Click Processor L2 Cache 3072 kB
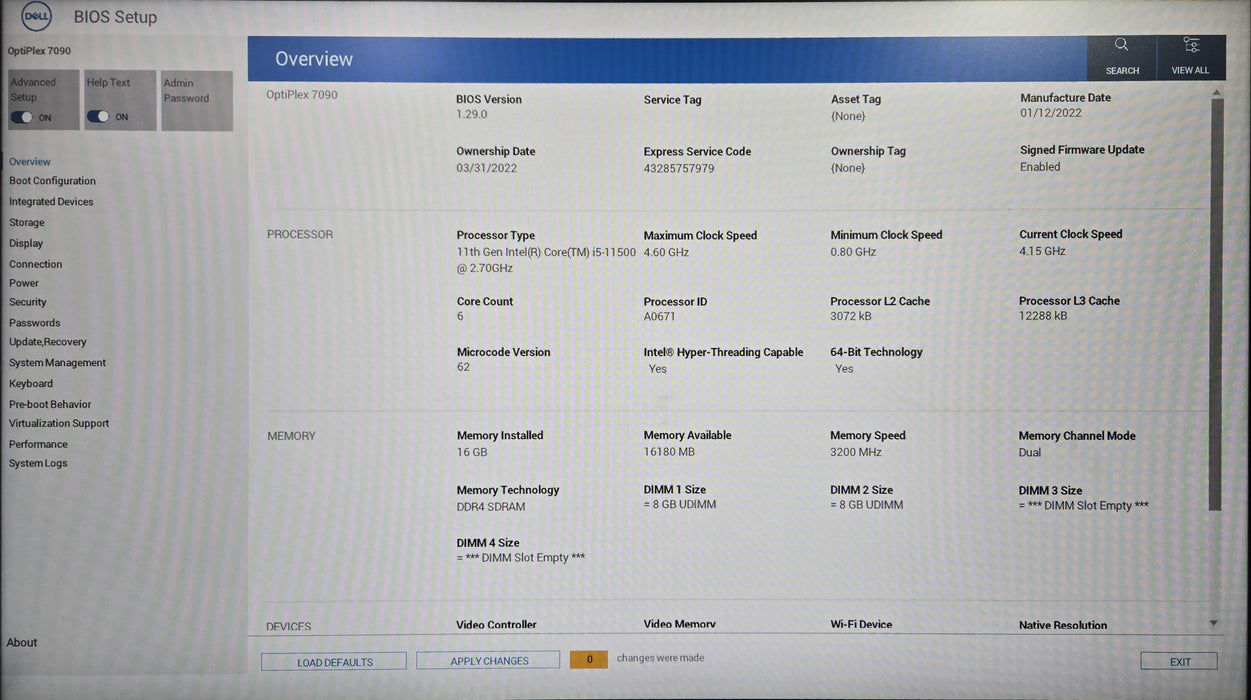The image size is (1251, 700). (x=851, y=316)
